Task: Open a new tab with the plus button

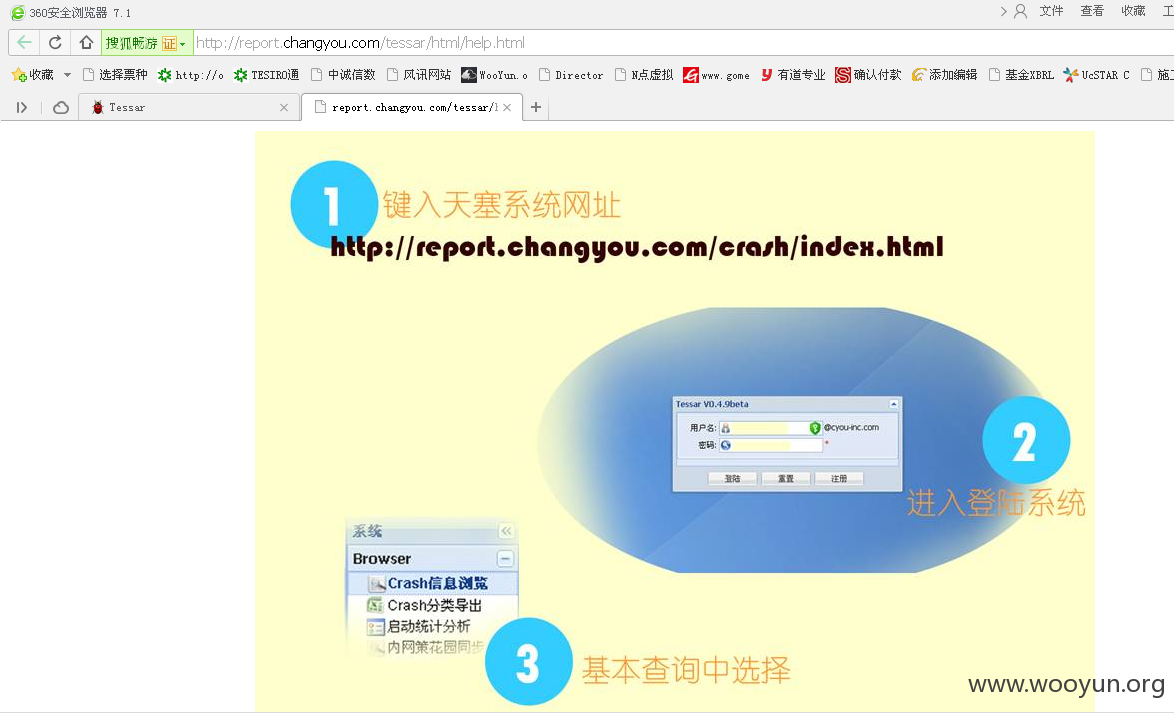Action: coord(535,107)
